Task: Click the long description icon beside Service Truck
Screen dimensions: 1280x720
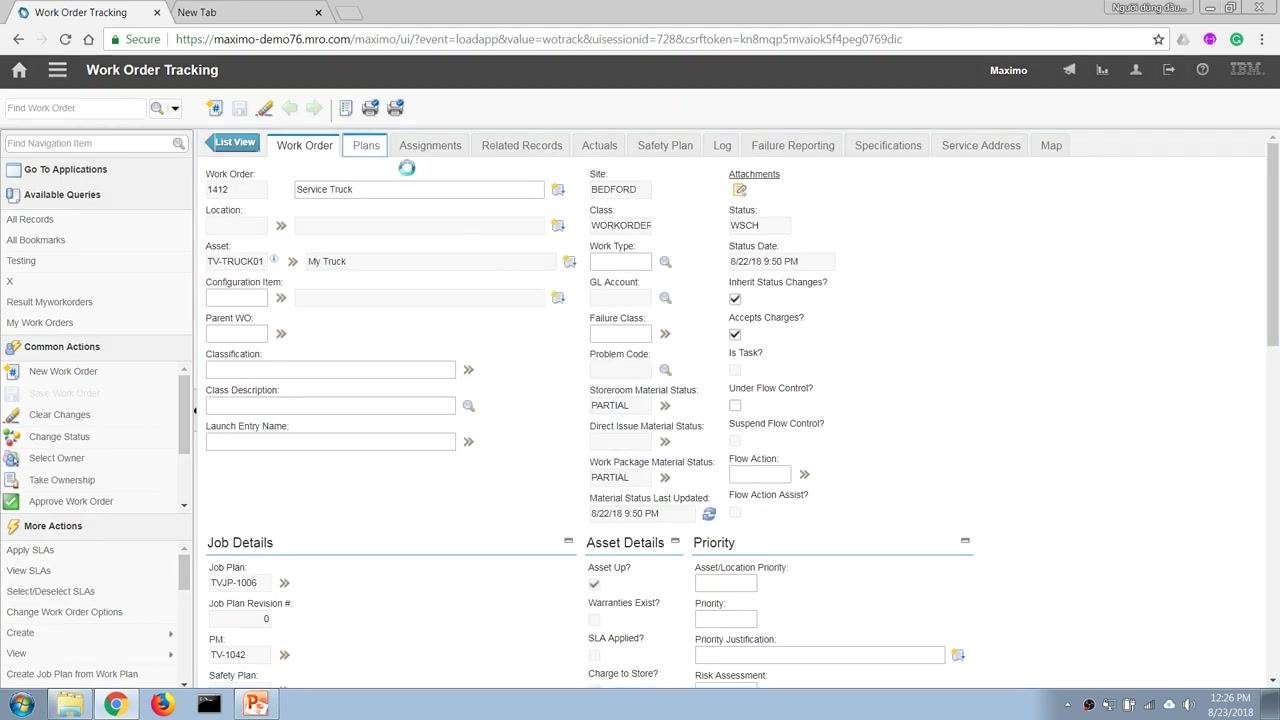Action: coord(558,189)
